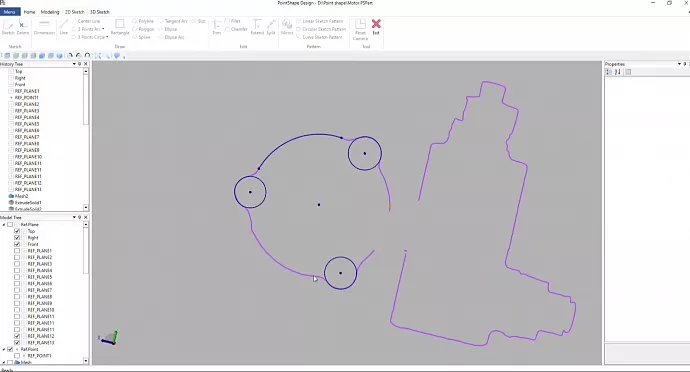The height and width of the screenshot is (372, 690).
Task: Open the History Tree panel options dropdown
Action: click(74, 64)
